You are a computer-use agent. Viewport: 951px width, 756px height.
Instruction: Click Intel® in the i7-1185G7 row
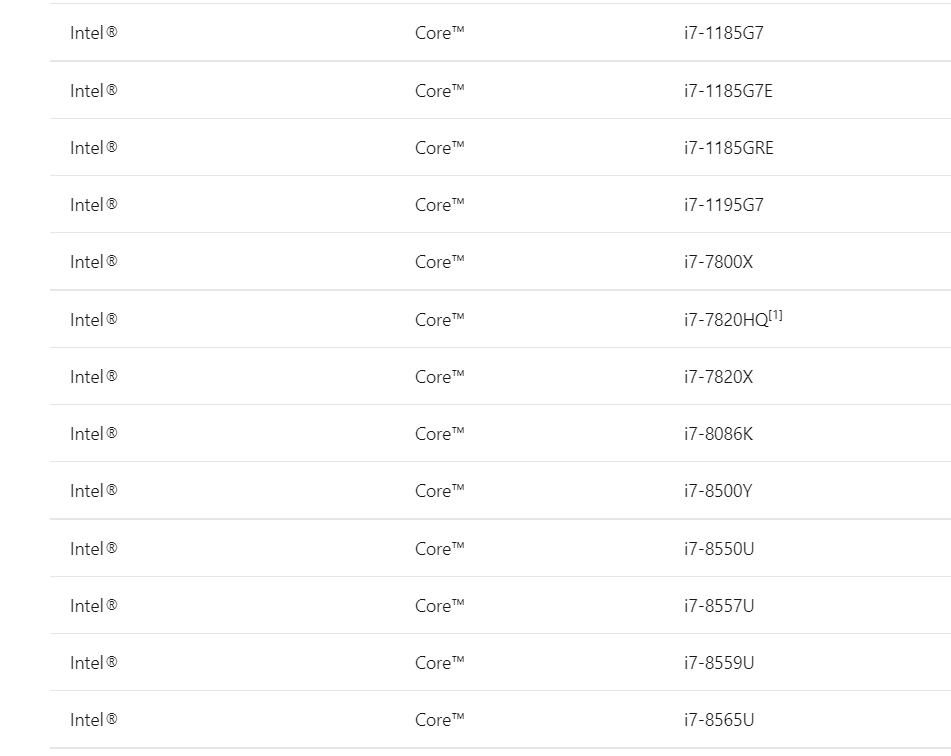[93, 33]
